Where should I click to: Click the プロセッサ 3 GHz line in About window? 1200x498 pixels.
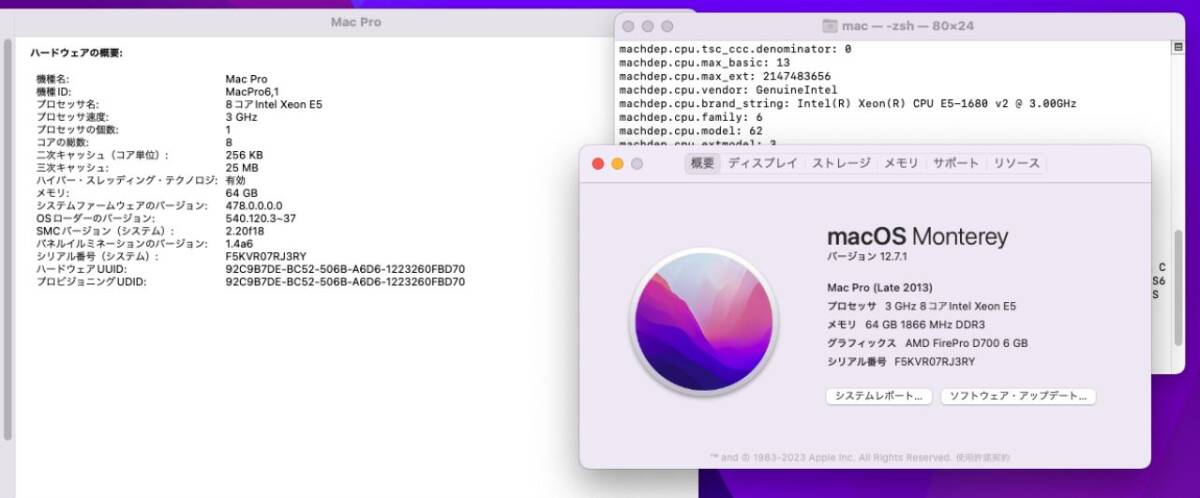click(x=921, y=307)
